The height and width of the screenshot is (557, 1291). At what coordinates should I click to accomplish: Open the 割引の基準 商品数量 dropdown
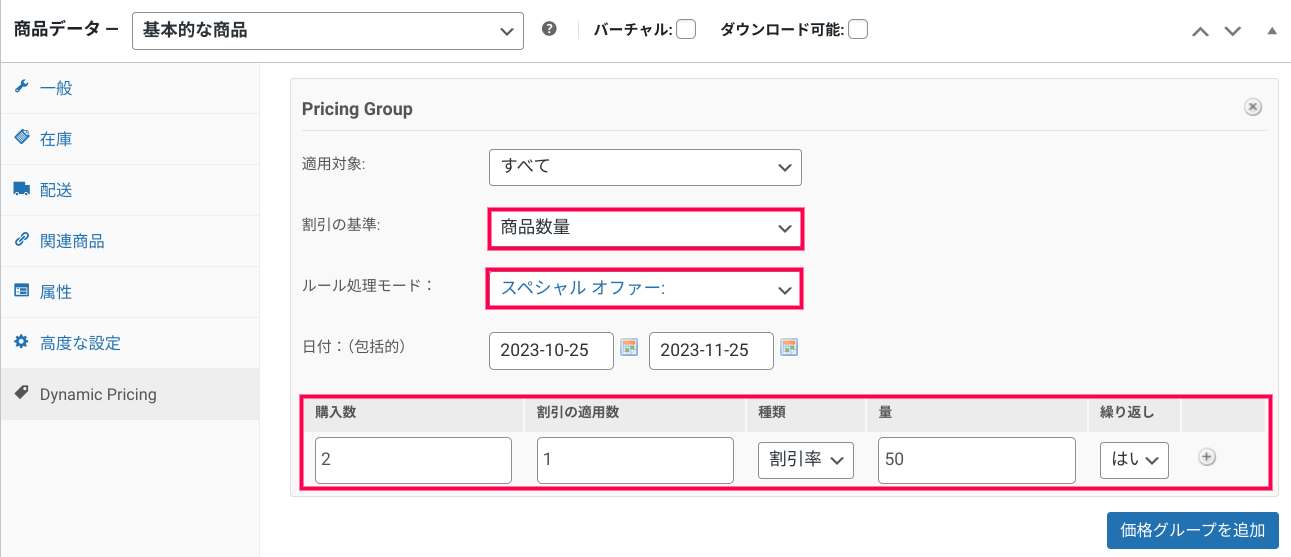[645, 228]
